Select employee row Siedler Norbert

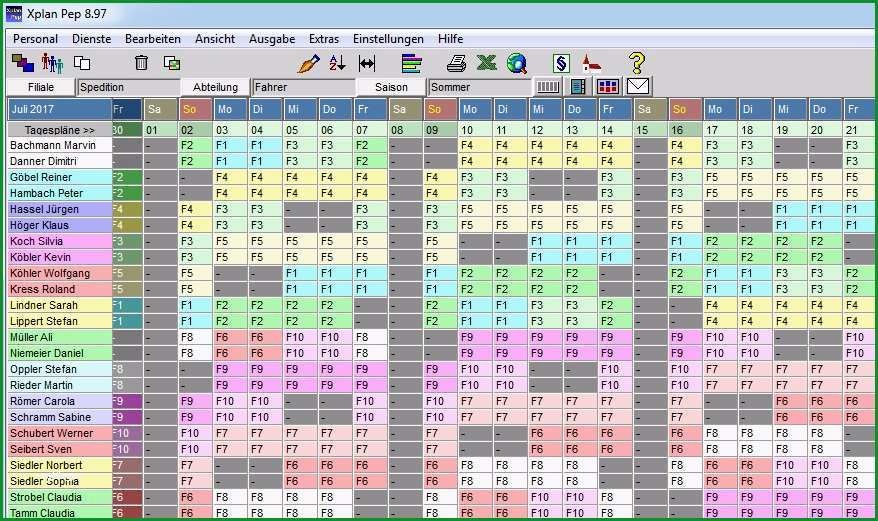[59, 466]
